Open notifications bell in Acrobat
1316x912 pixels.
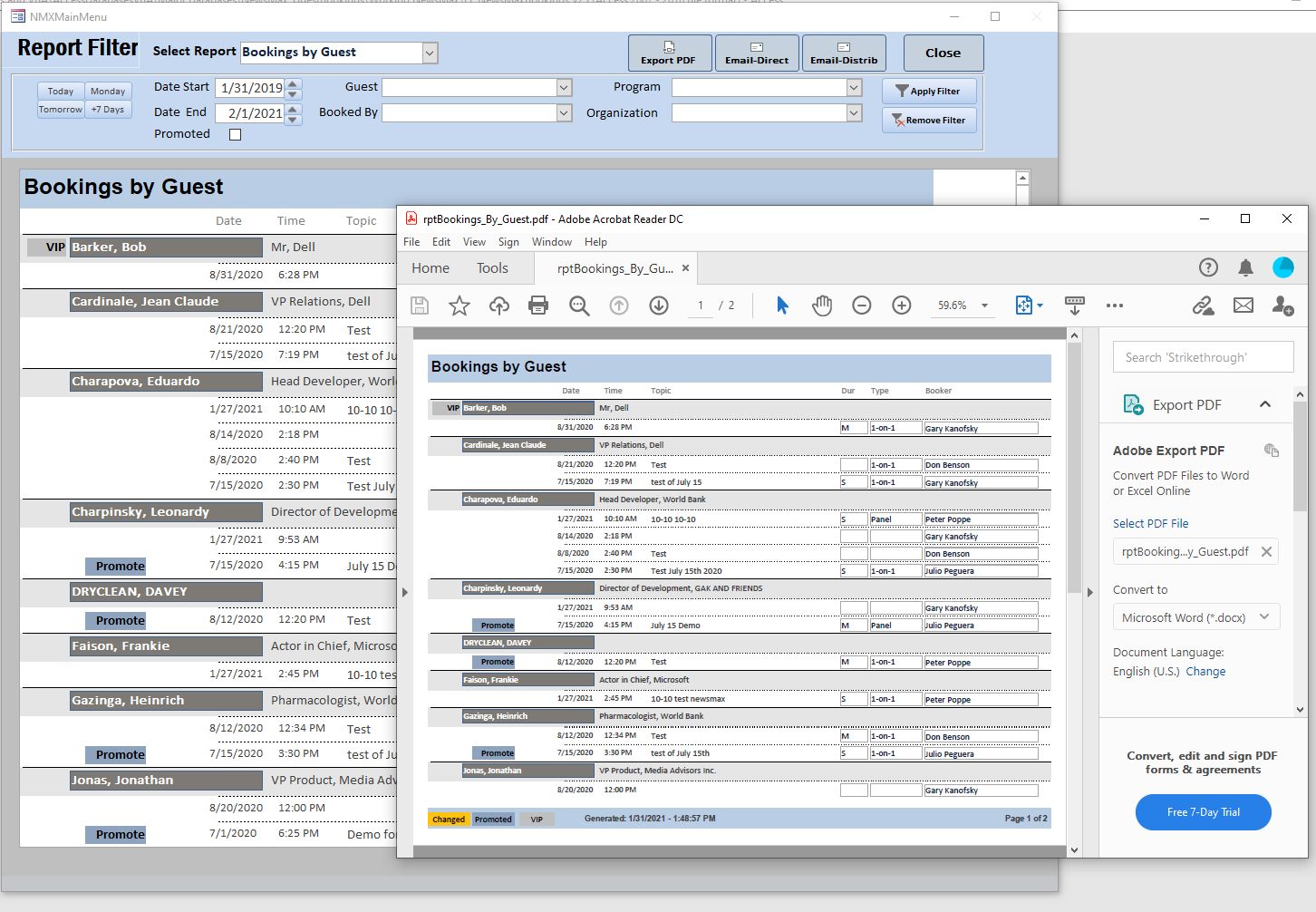pos(1246,267)
